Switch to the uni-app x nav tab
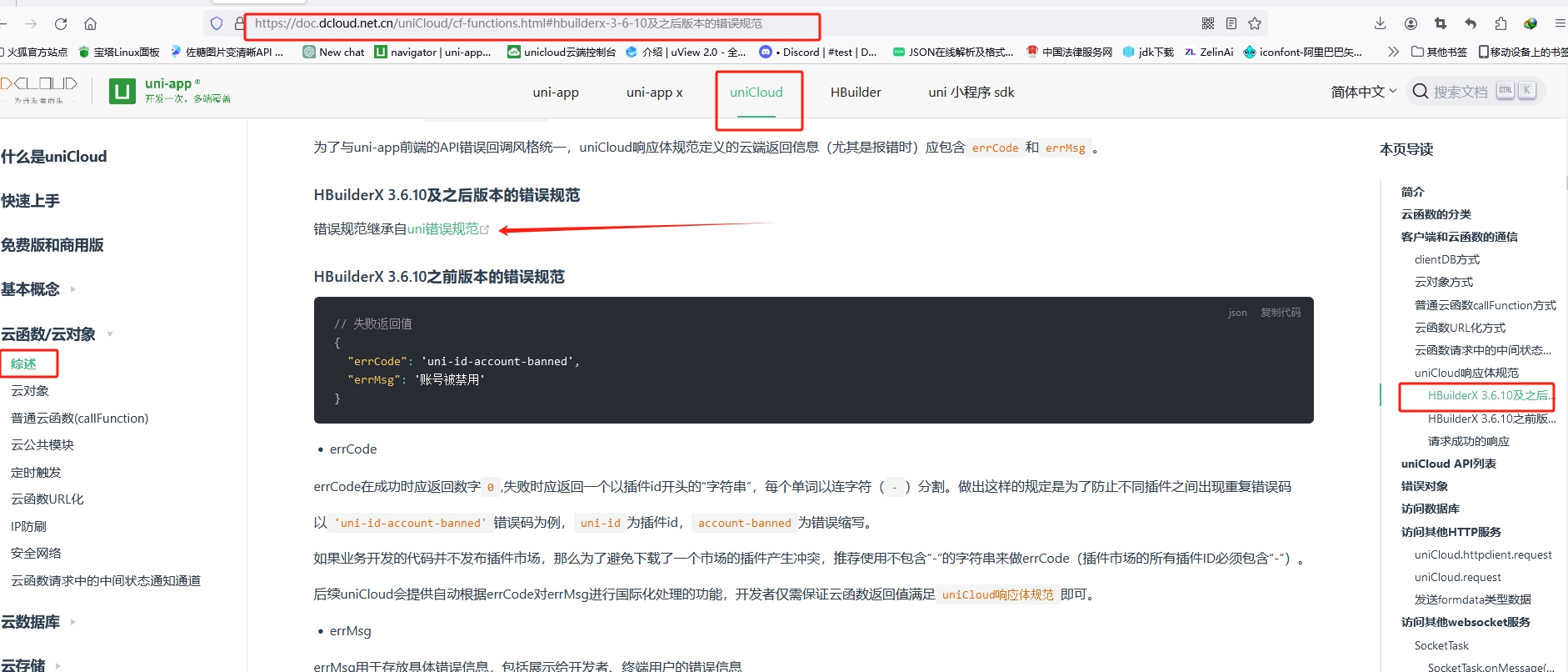This screenshot has width=1568, height=672. [655, 93]
